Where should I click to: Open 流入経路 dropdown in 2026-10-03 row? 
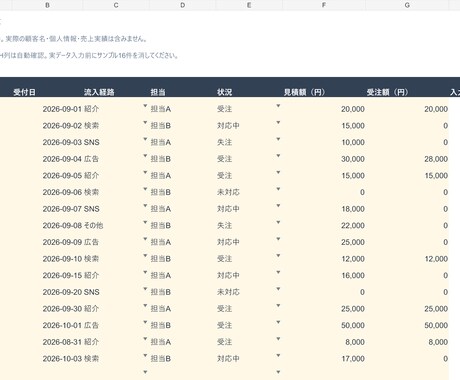tap(145, 356)
